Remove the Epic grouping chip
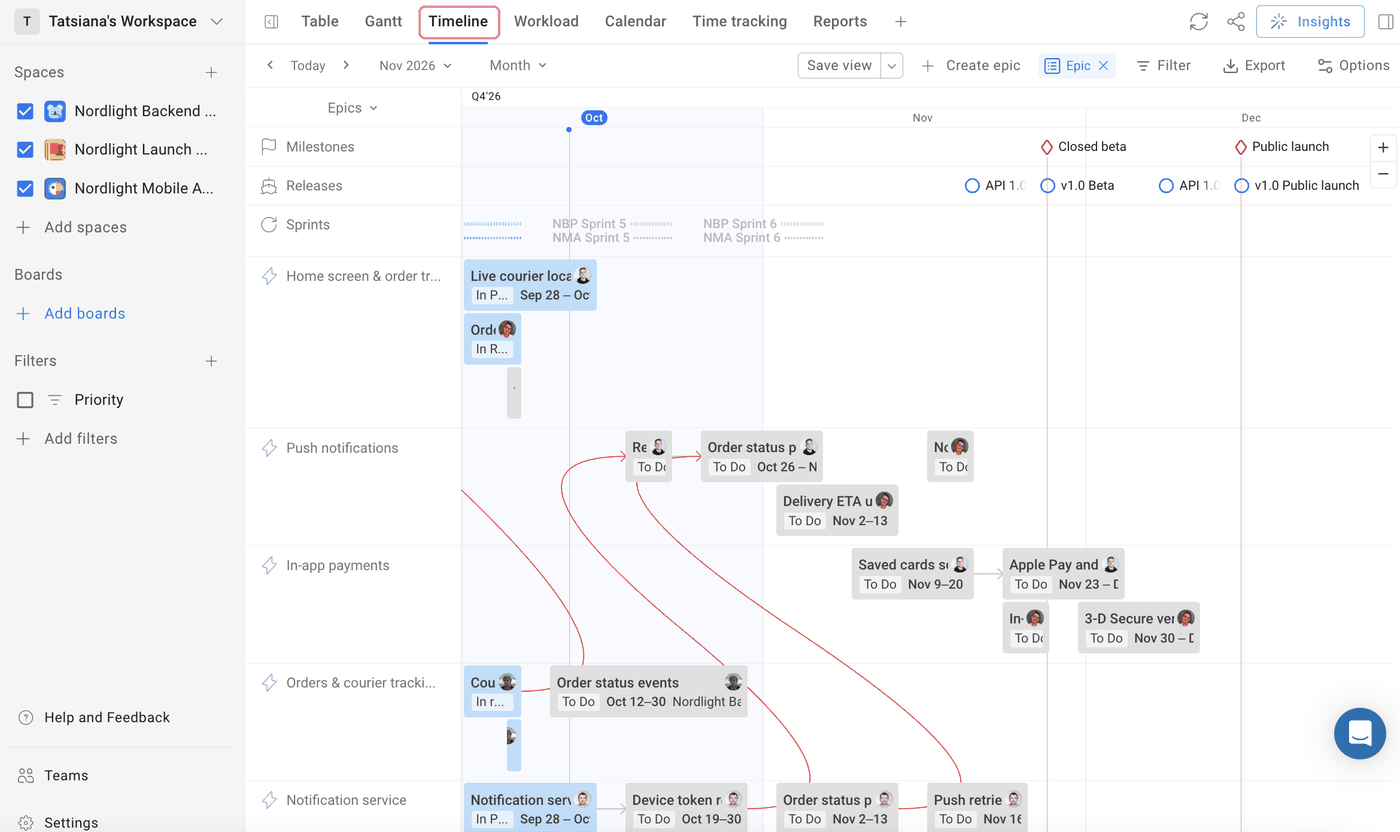 coord(1103,65)
